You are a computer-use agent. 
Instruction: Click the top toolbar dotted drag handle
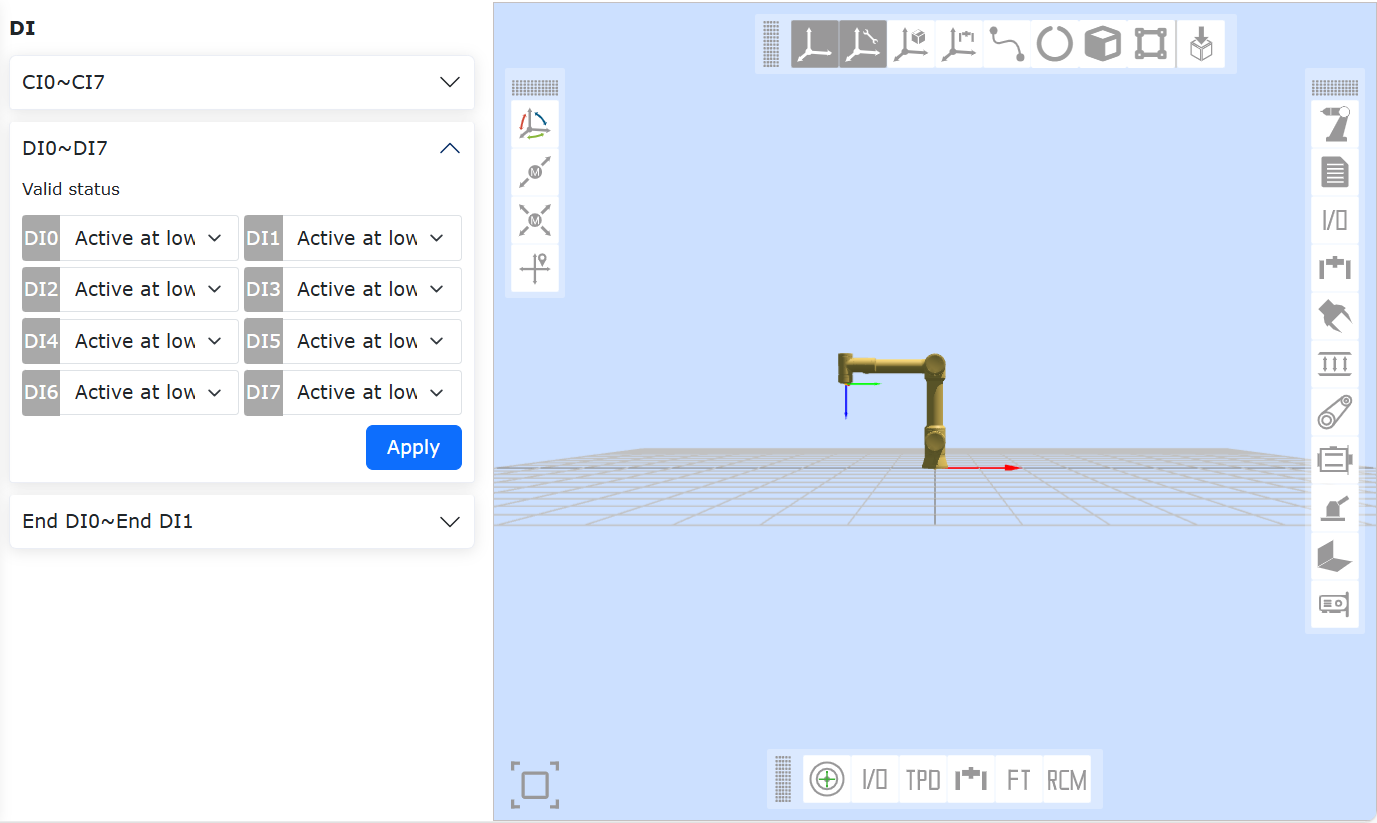tap(771, 44)
